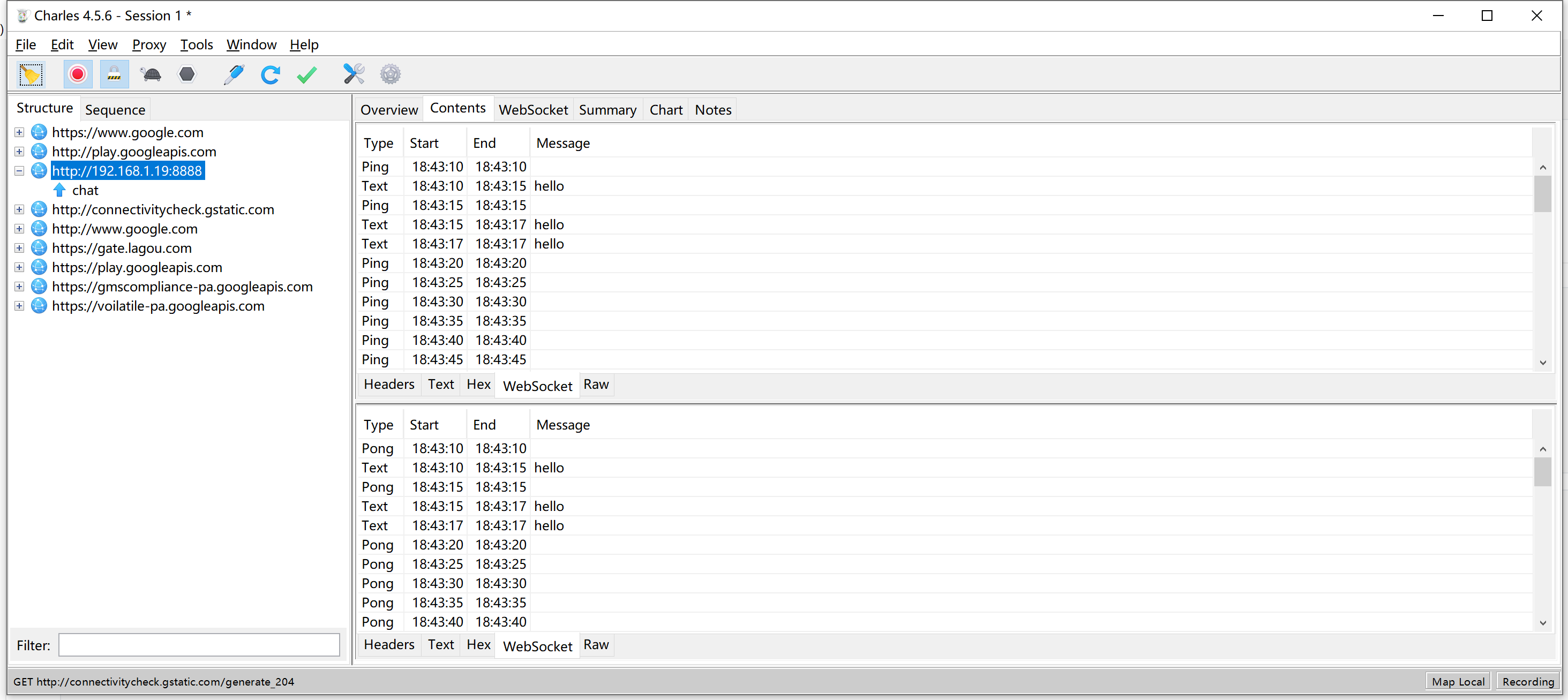This screenshot has height=700, width=1568.
Task: Click lower message list scrollbar thumb
Action: click(1542, 472)
